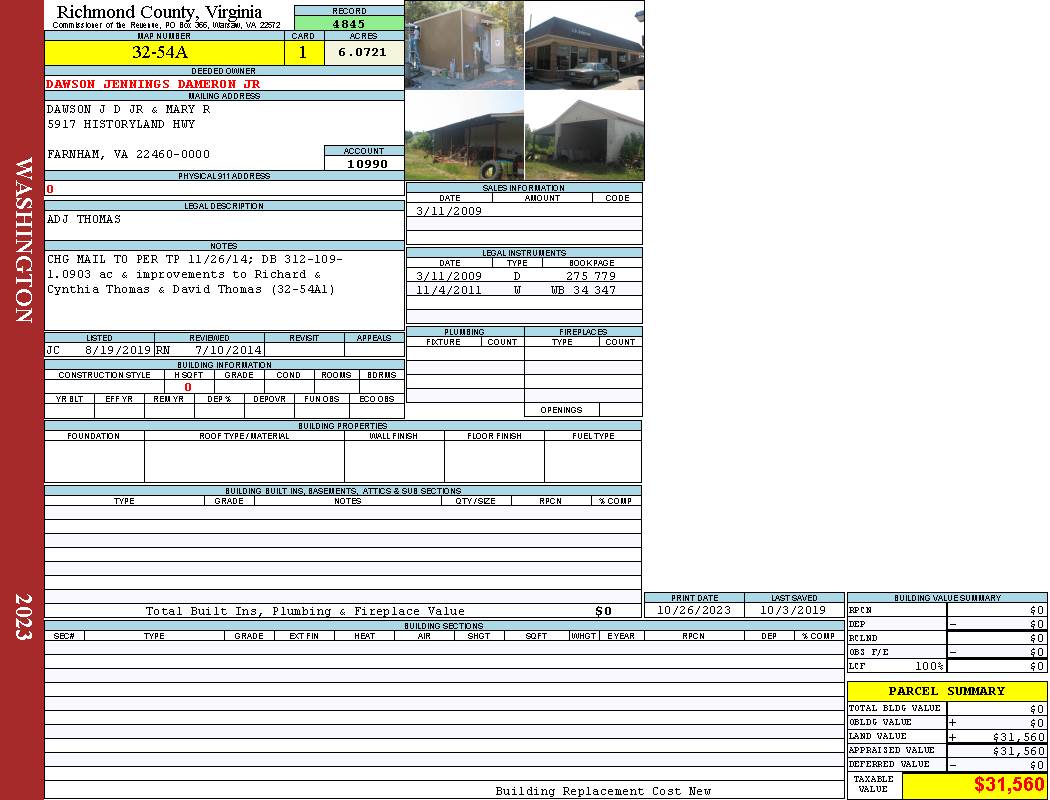Click the yellow Parcel Summary header

[946, 691]
